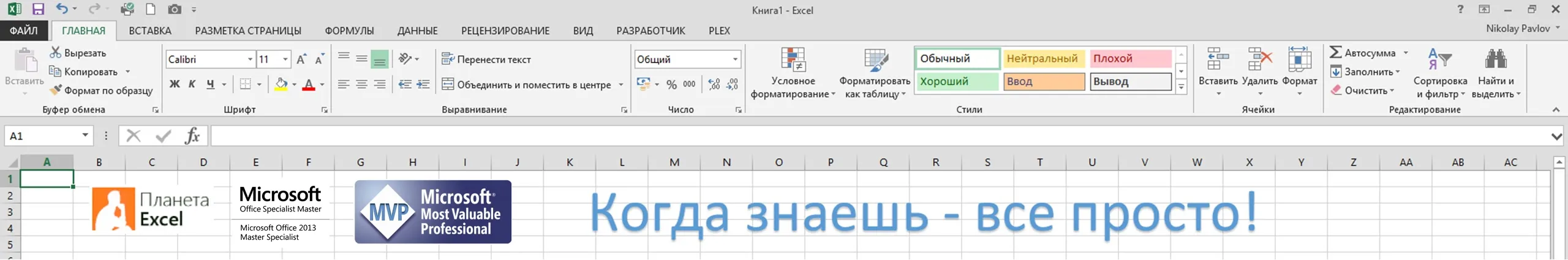Click the Format Painter brush icon

click(x=56, y=90)
